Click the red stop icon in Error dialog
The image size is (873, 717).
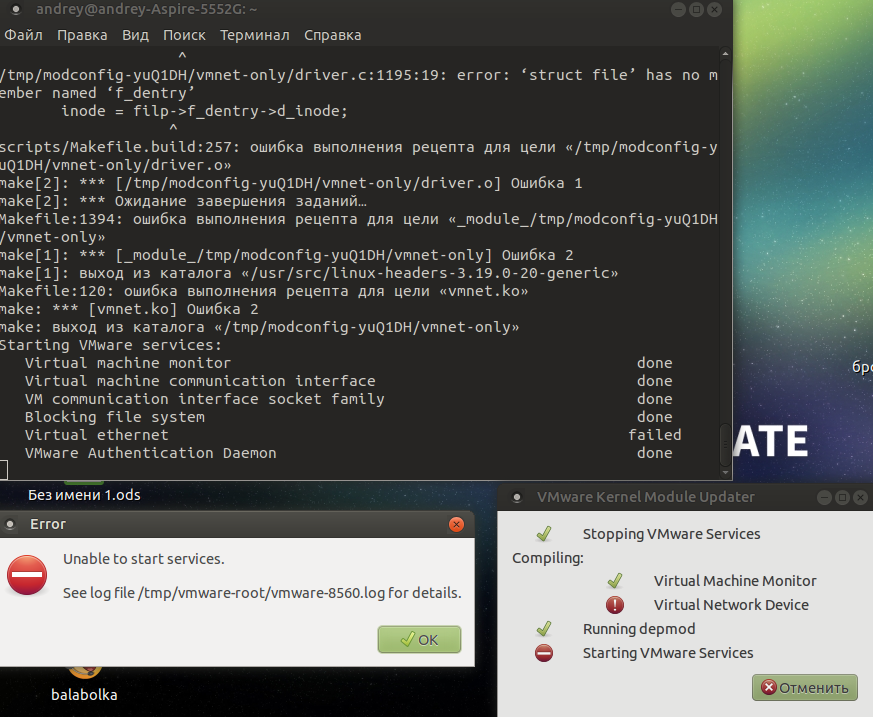(x=27, y=575)
